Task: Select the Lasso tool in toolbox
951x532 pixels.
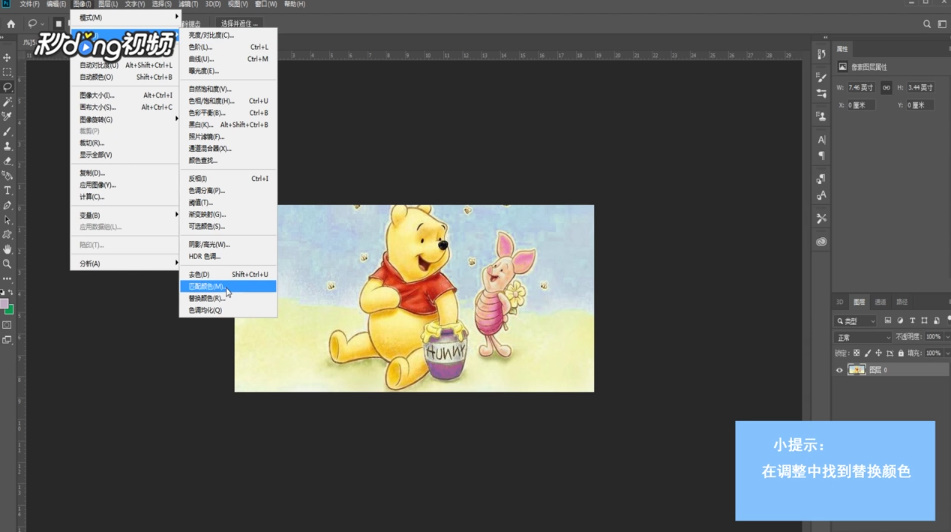Action: pos(7,87)
